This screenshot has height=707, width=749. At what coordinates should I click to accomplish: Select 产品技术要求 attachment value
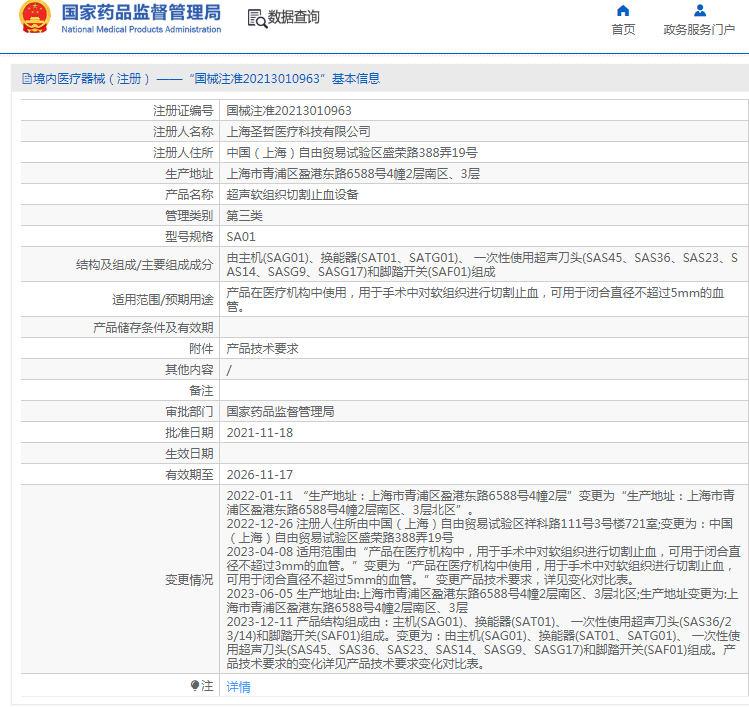tap(262, 349)
